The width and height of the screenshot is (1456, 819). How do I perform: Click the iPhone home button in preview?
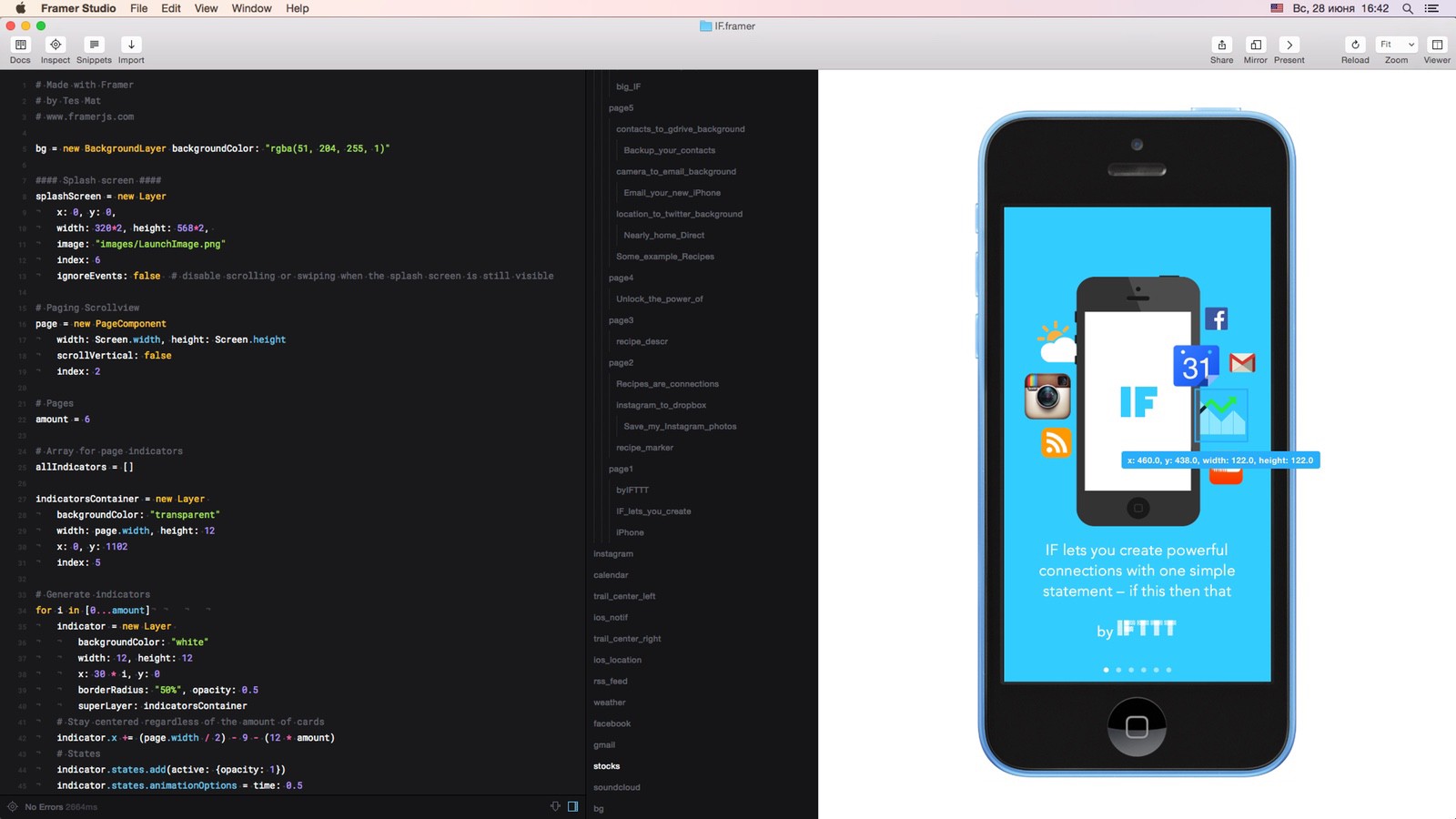(x=1137, y=726)
